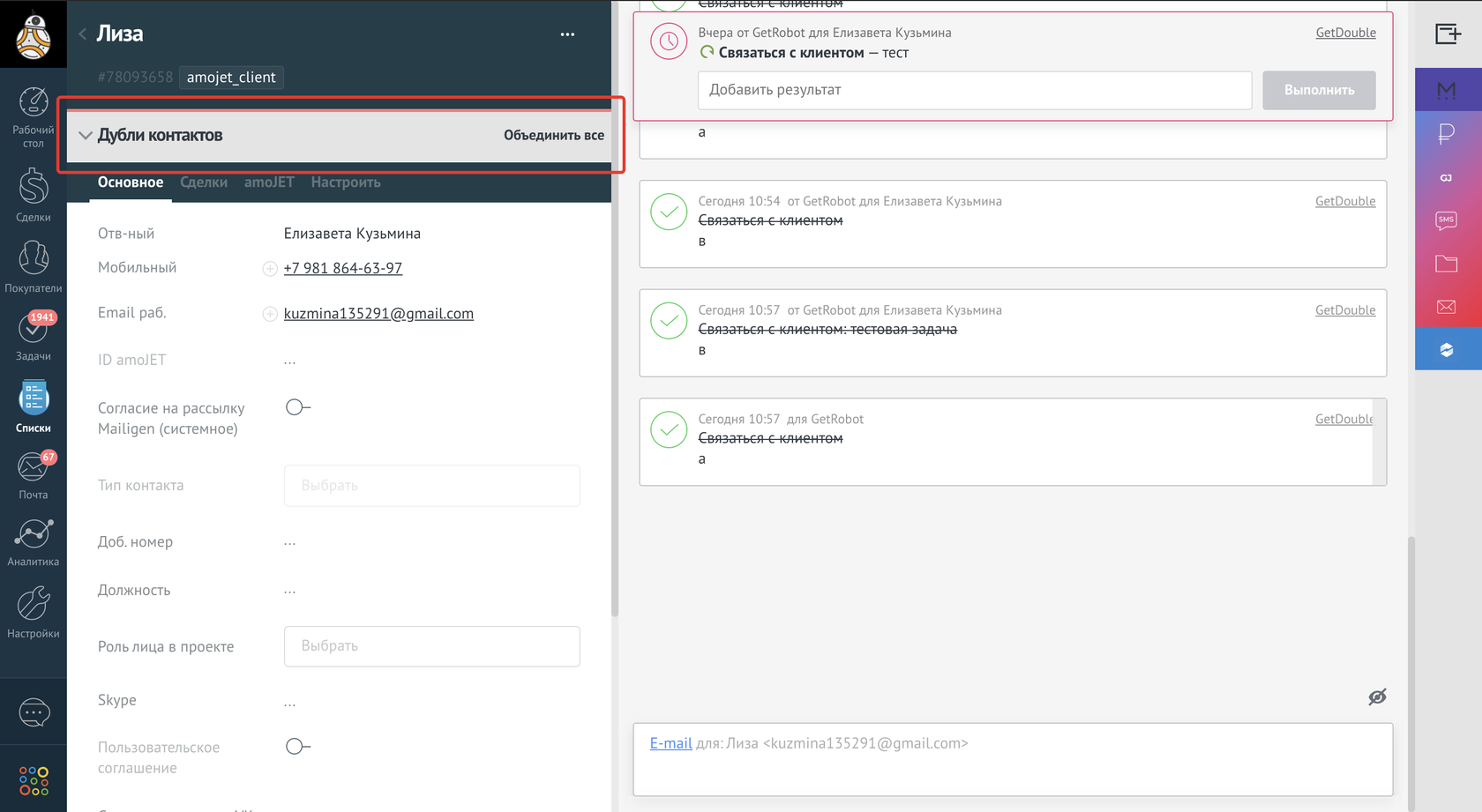Screen dimensions: 1482x812
Task: Open three-dots menu of contact card
Action: (567, 34)
